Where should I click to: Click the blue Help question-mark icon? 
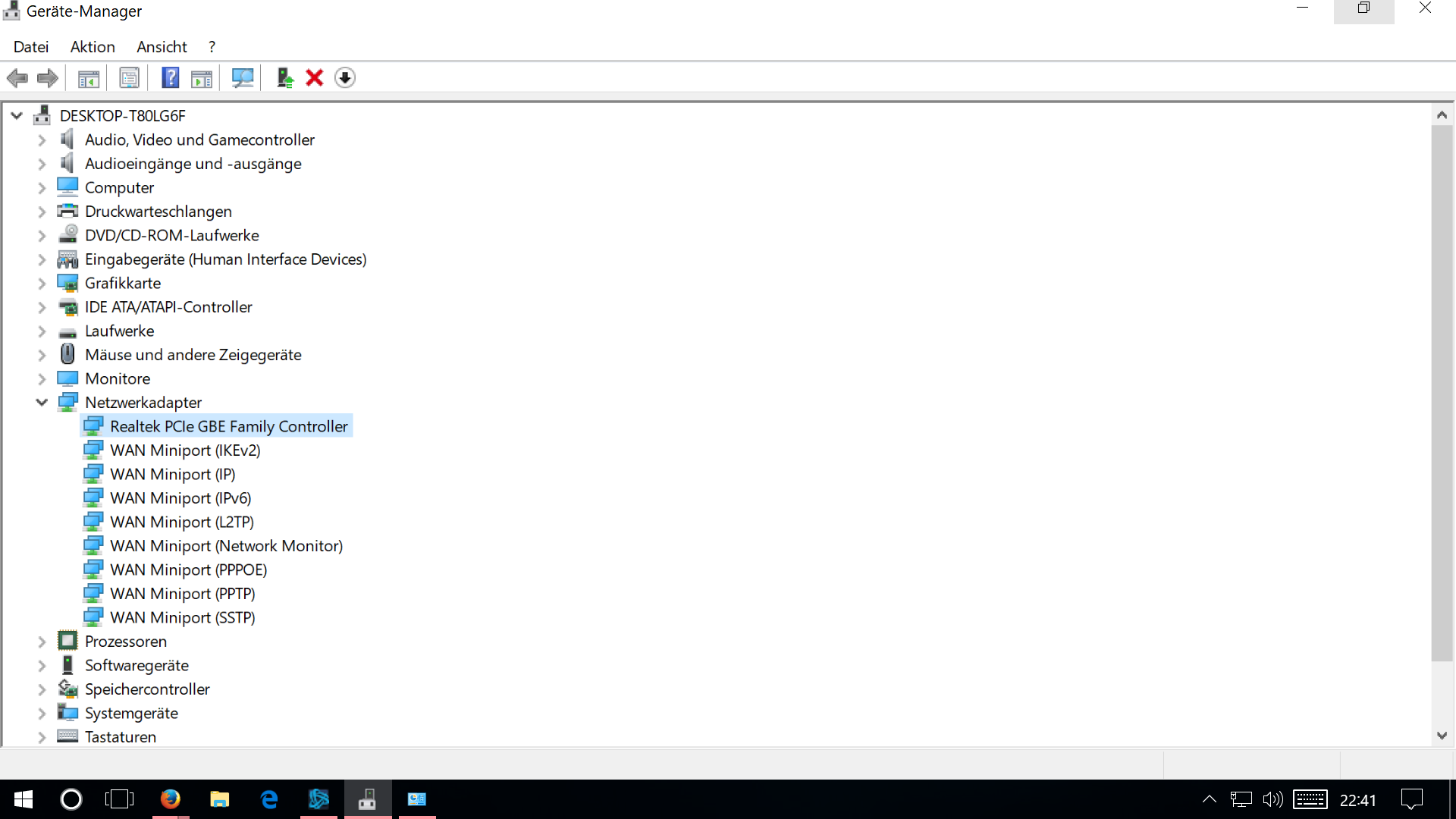coord(171,78)
